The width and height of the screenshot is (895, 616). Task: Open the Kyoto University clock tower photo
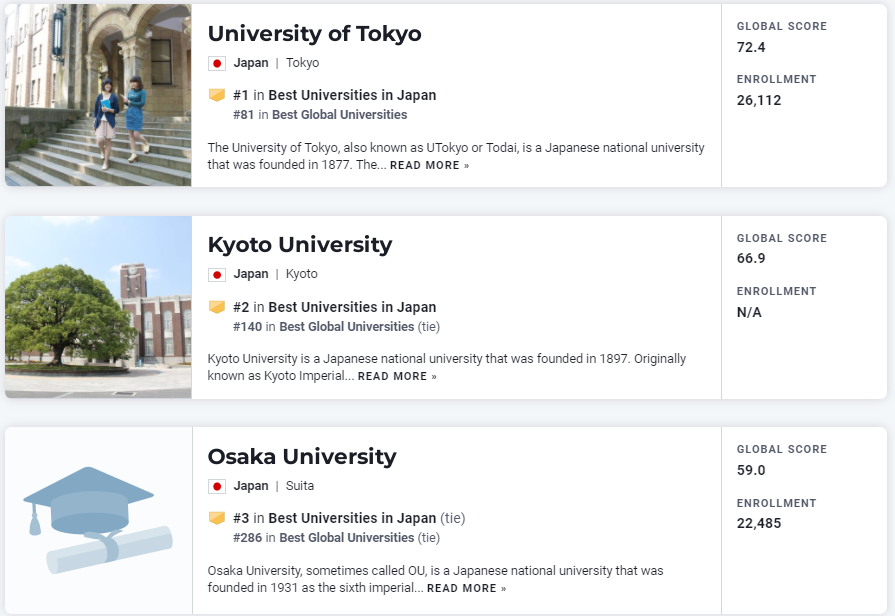click(98, 307)
